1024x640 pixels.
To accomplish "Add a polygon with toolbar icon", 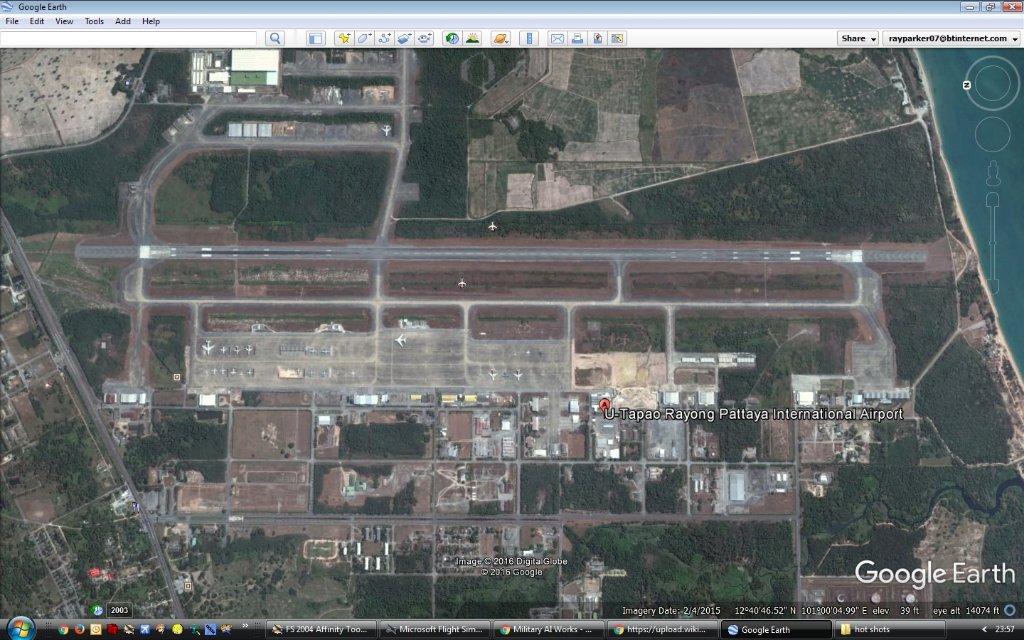I will coord(364,38).
